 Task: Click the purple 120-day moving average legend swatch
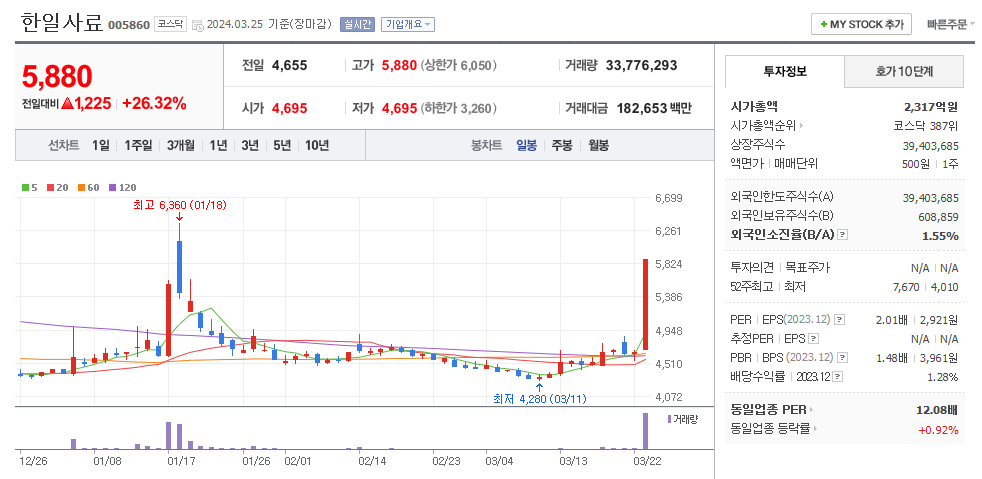click(x=112, y=187)
